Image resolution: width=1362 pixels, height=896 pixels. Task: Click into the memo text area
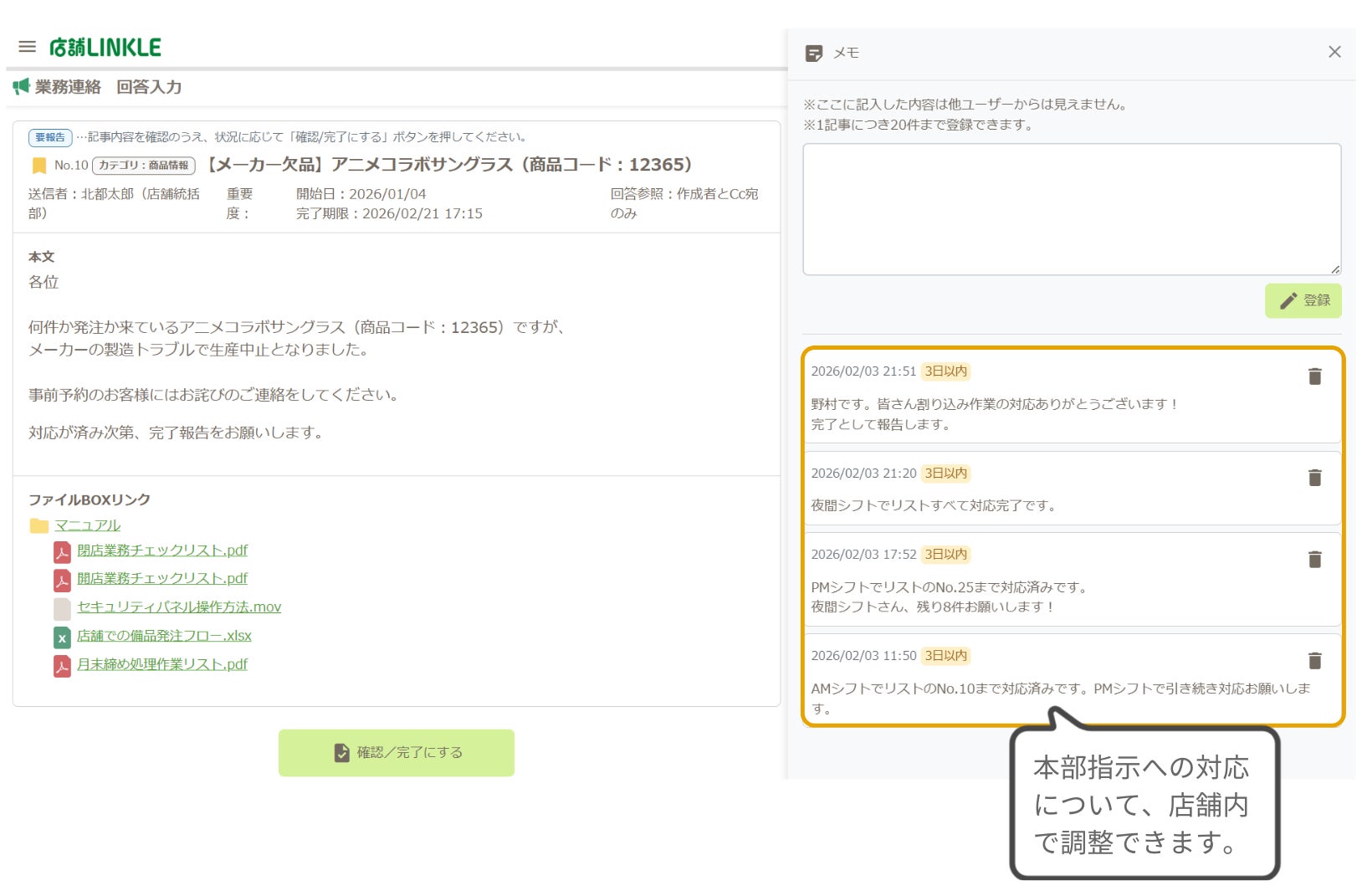coord(1072,209)
